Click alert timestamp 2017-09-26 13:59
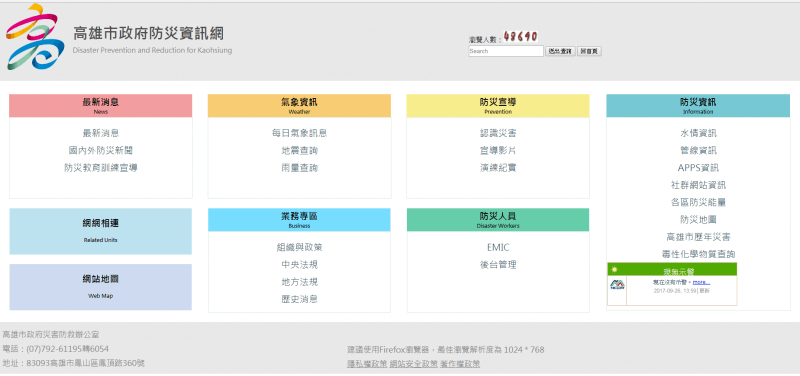 [674, 290]
